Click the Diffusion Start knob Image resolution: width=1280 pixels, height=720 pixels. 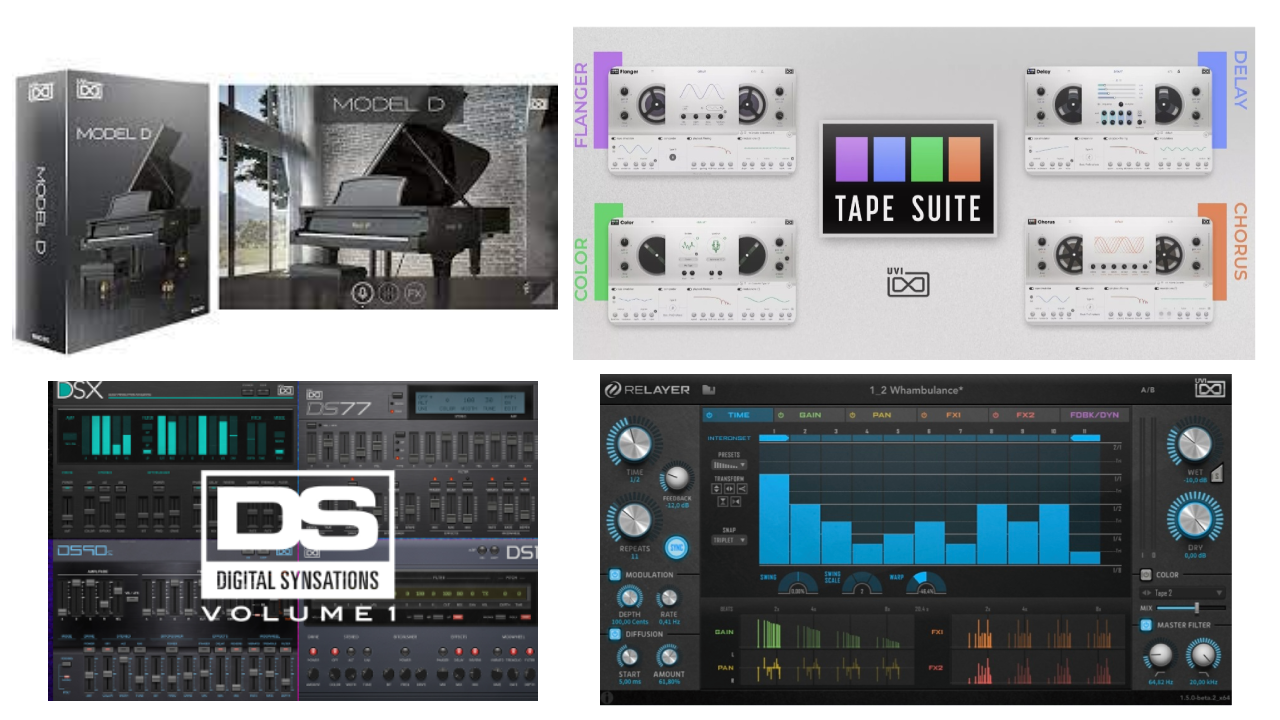pos(629,655)
